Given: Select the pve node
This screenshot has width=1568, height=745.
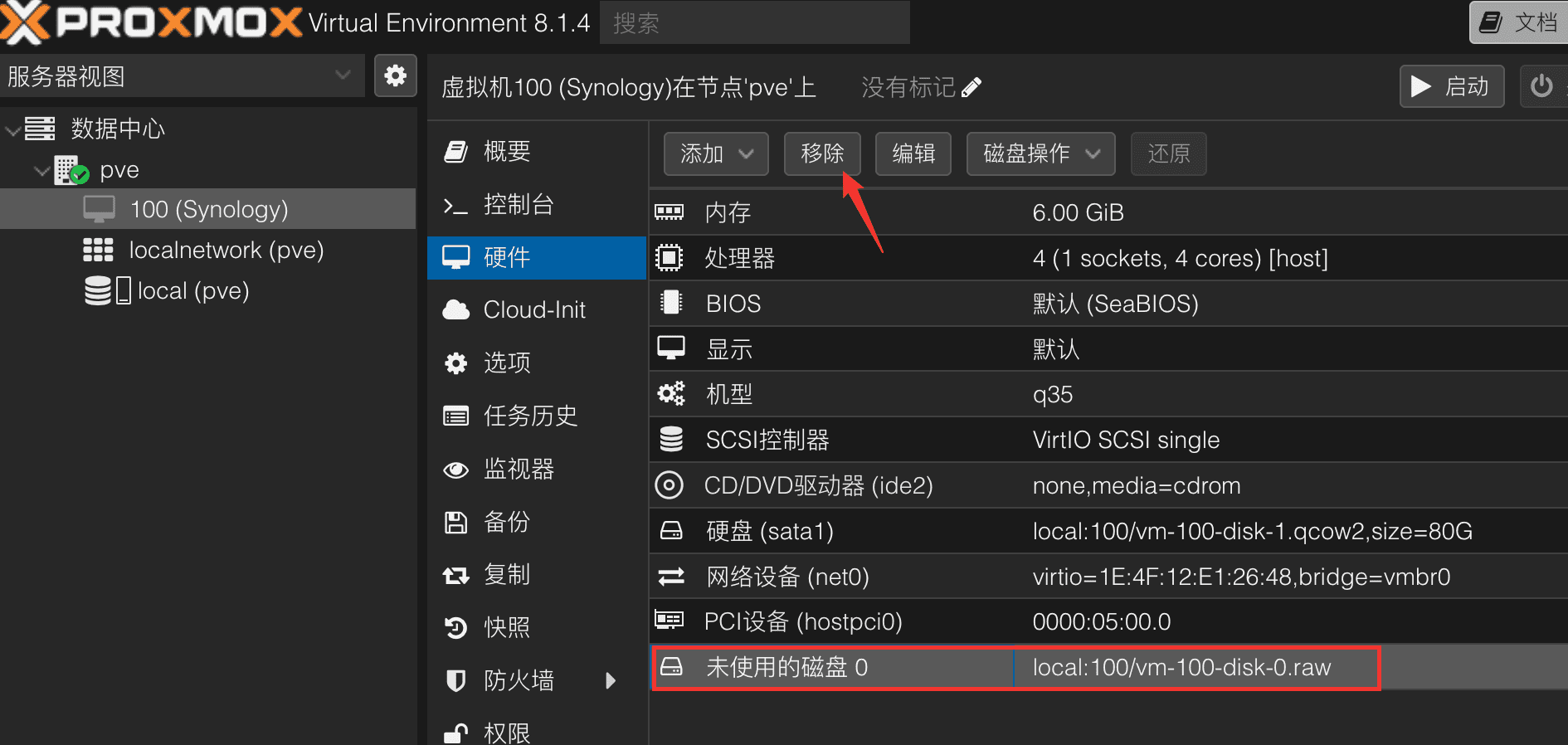Looking at the screenshot, I should coord(119,169).
